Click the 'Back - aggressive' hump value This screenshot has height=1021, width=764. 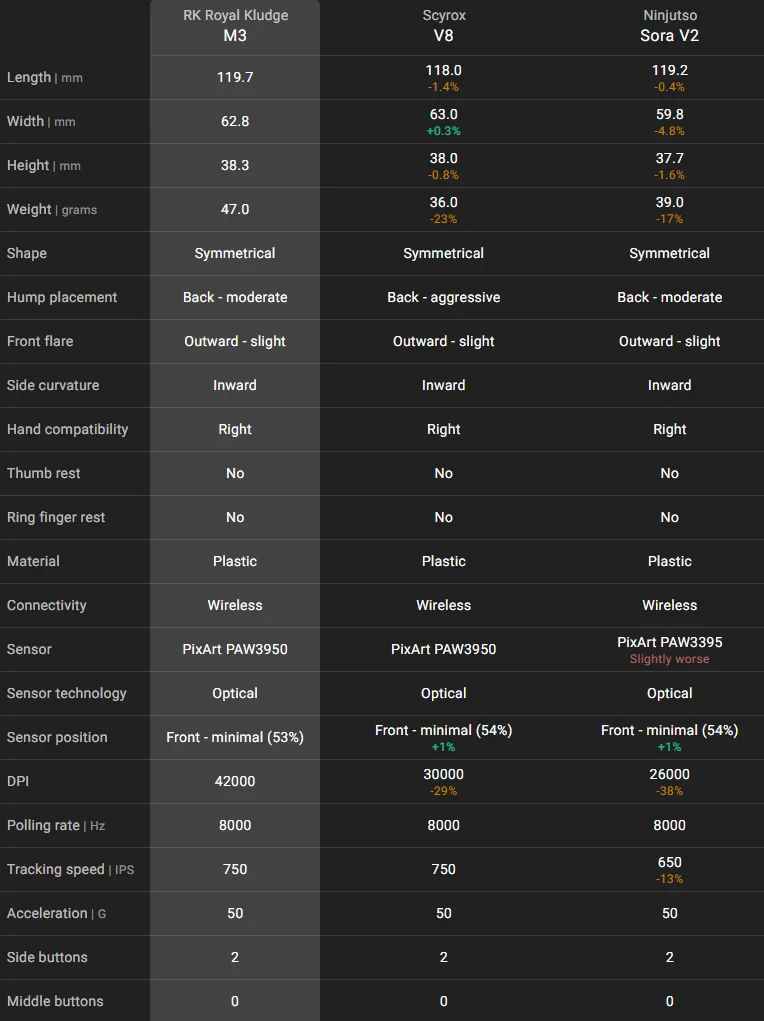(x=443, y=298)
